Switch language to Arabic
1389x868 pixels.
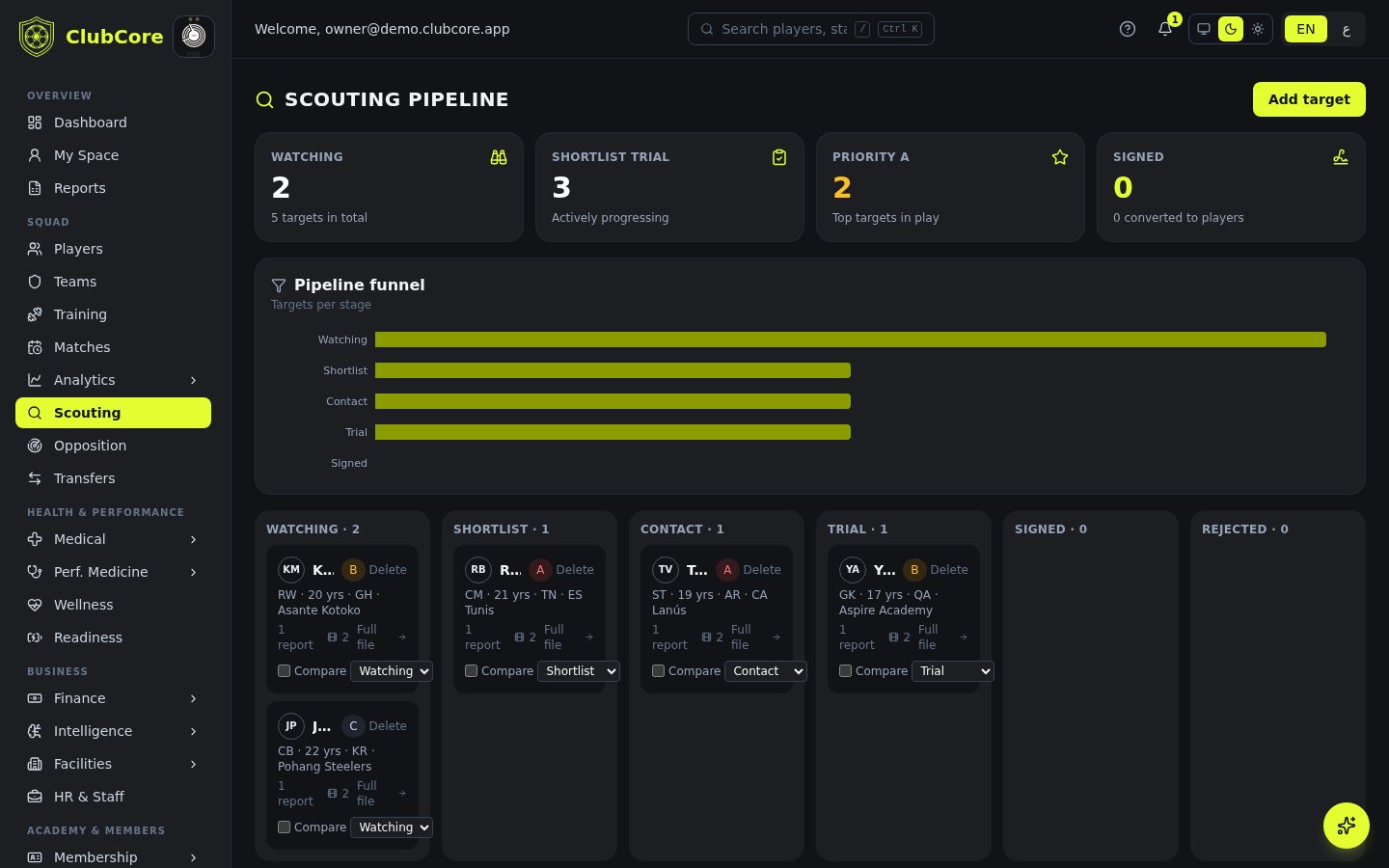tap(1347, 29)
